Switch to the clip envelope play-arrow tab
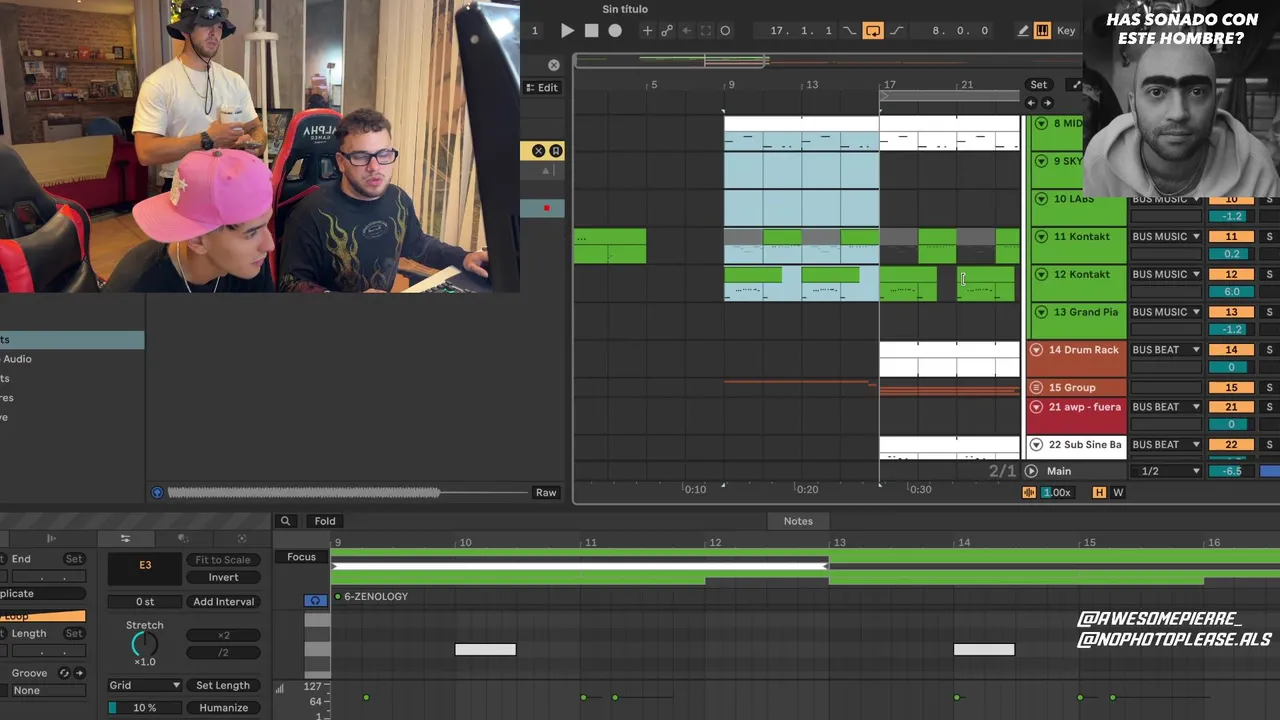 tap(51, 538)
